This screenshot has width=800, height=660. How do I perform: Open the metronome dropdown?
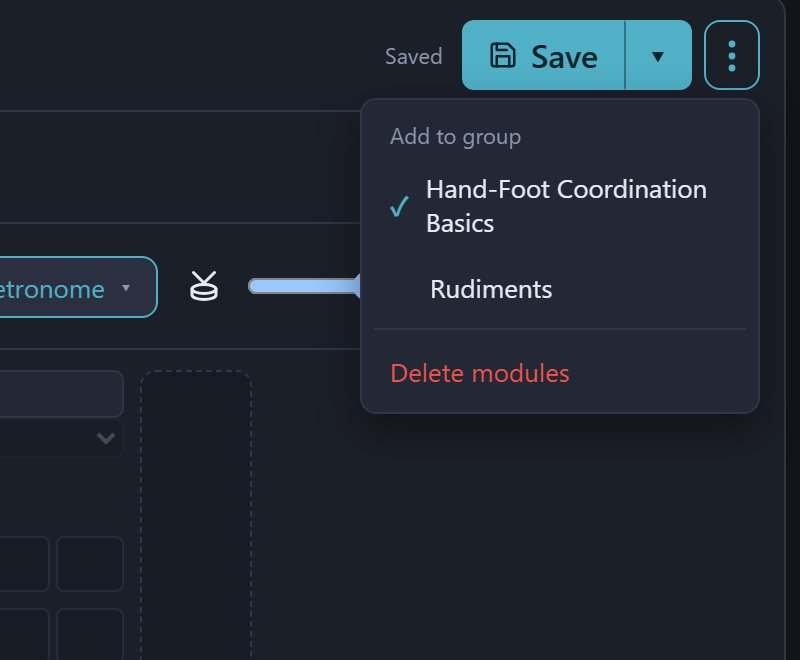(77, 287)
